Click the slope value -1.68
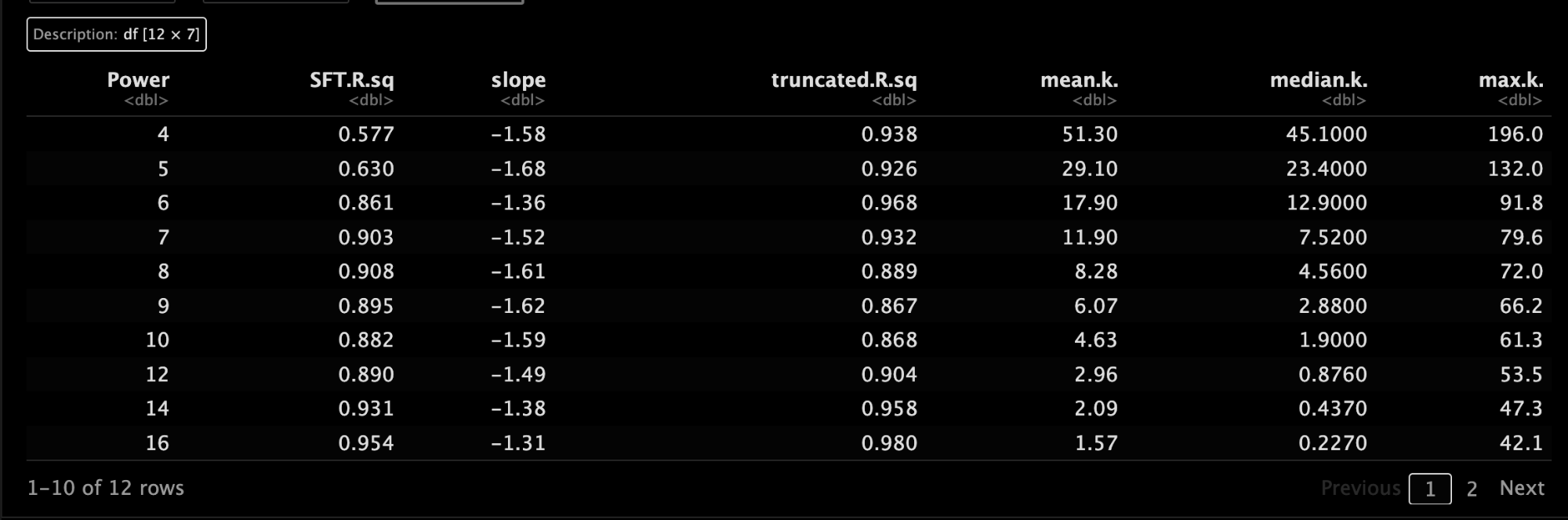1568x520 pixels. coord(518,169)
